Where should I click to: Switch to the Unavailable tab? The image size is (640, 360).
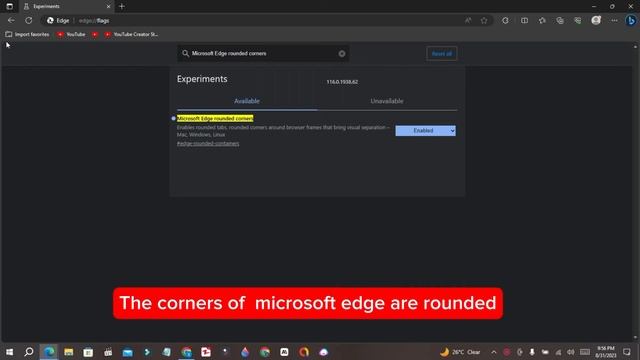[x=387, y=101]
